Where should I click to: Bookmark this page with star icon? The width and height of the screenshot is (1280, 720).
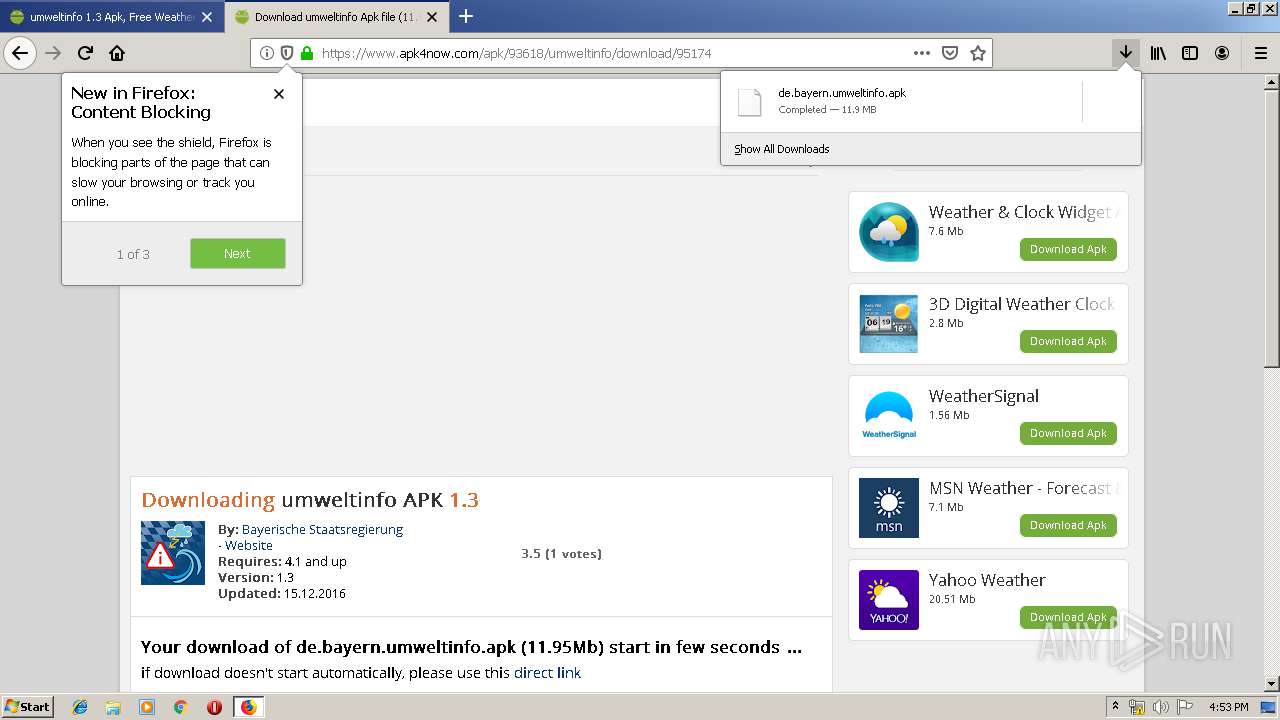(x=978, y=53)
